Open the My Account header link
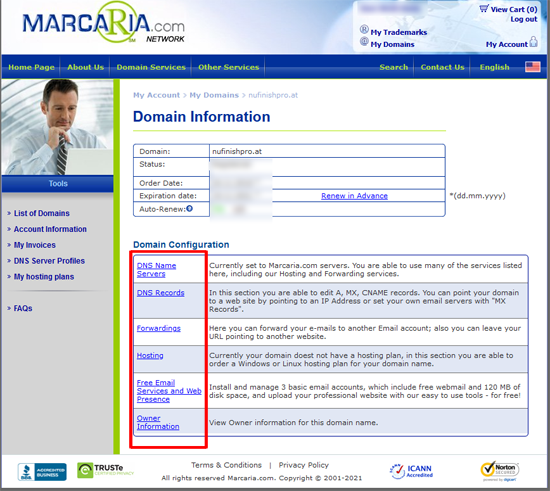550x491 pixels. pos(507,44)
